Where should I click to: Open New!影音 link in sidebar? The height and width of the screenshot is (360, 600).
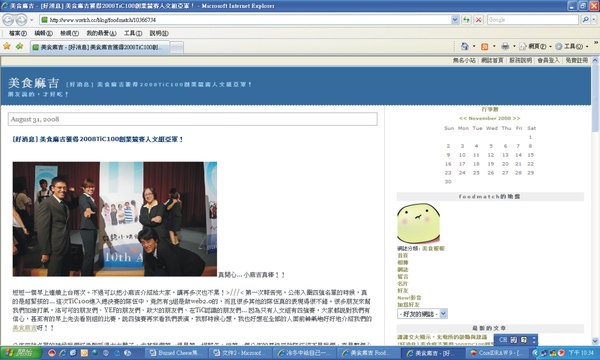coord(409,298)
